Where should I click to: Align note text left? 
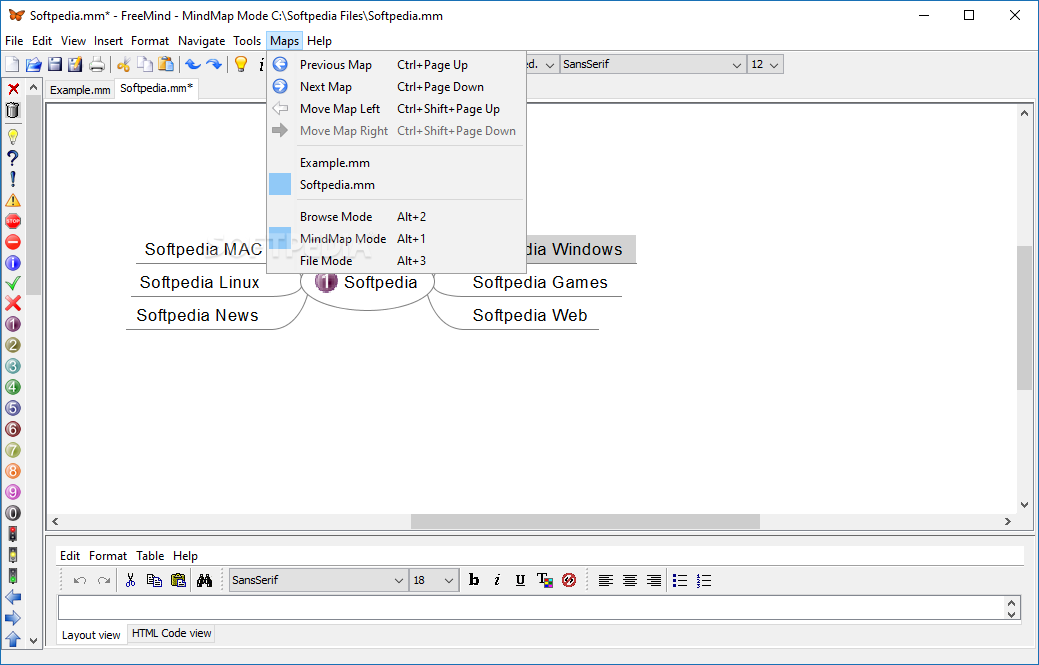(606, 580)
